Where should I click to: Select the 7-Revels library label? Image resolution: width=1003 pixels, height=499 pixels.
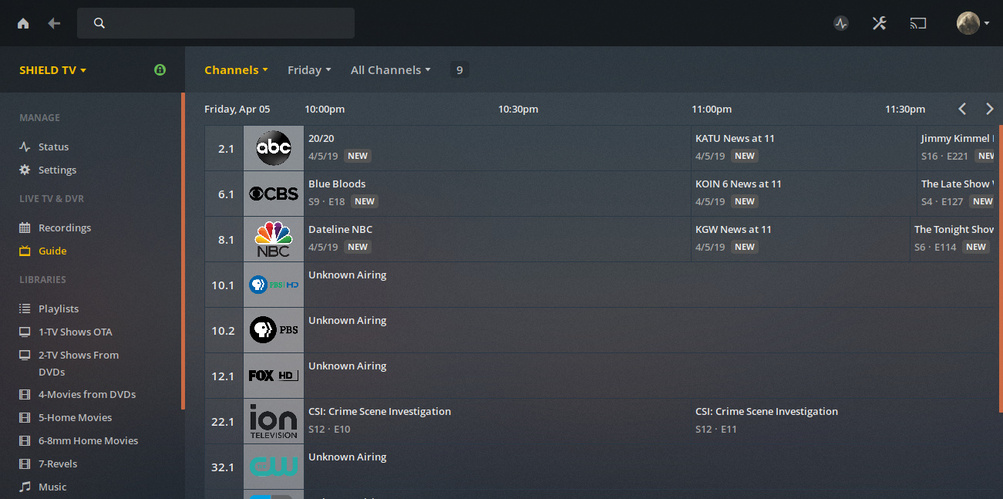58,464
